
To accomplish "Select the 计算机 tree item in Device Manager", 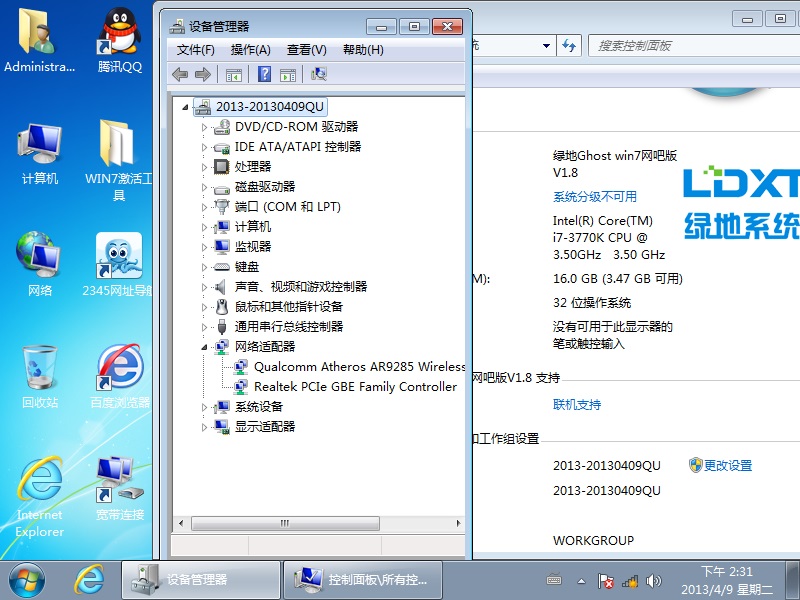I will pyautogui.click(x=242, y=227).
